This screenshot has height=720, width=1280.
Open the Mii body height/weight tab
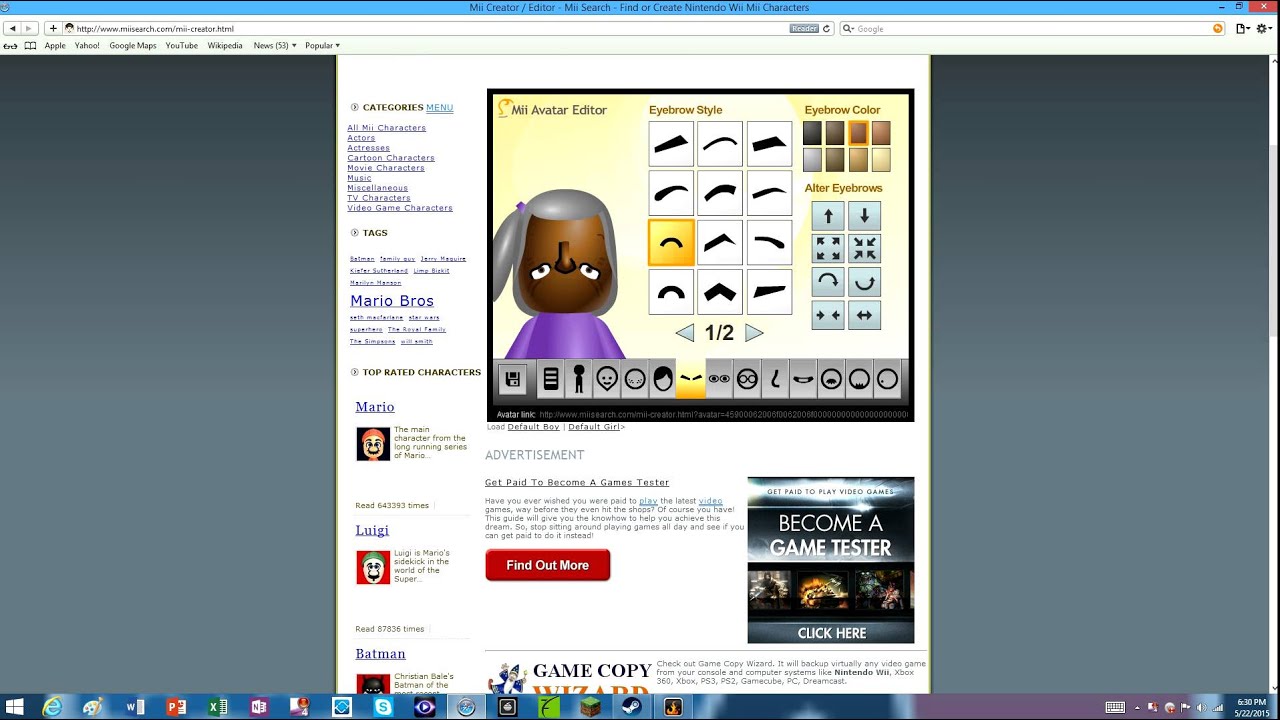coord(578,379)
